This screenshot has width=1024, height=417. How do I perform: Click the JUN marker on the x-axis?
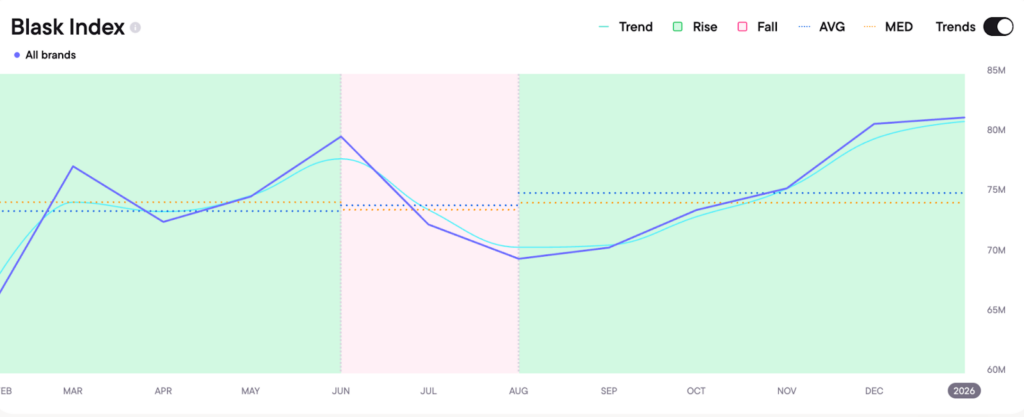341,390
